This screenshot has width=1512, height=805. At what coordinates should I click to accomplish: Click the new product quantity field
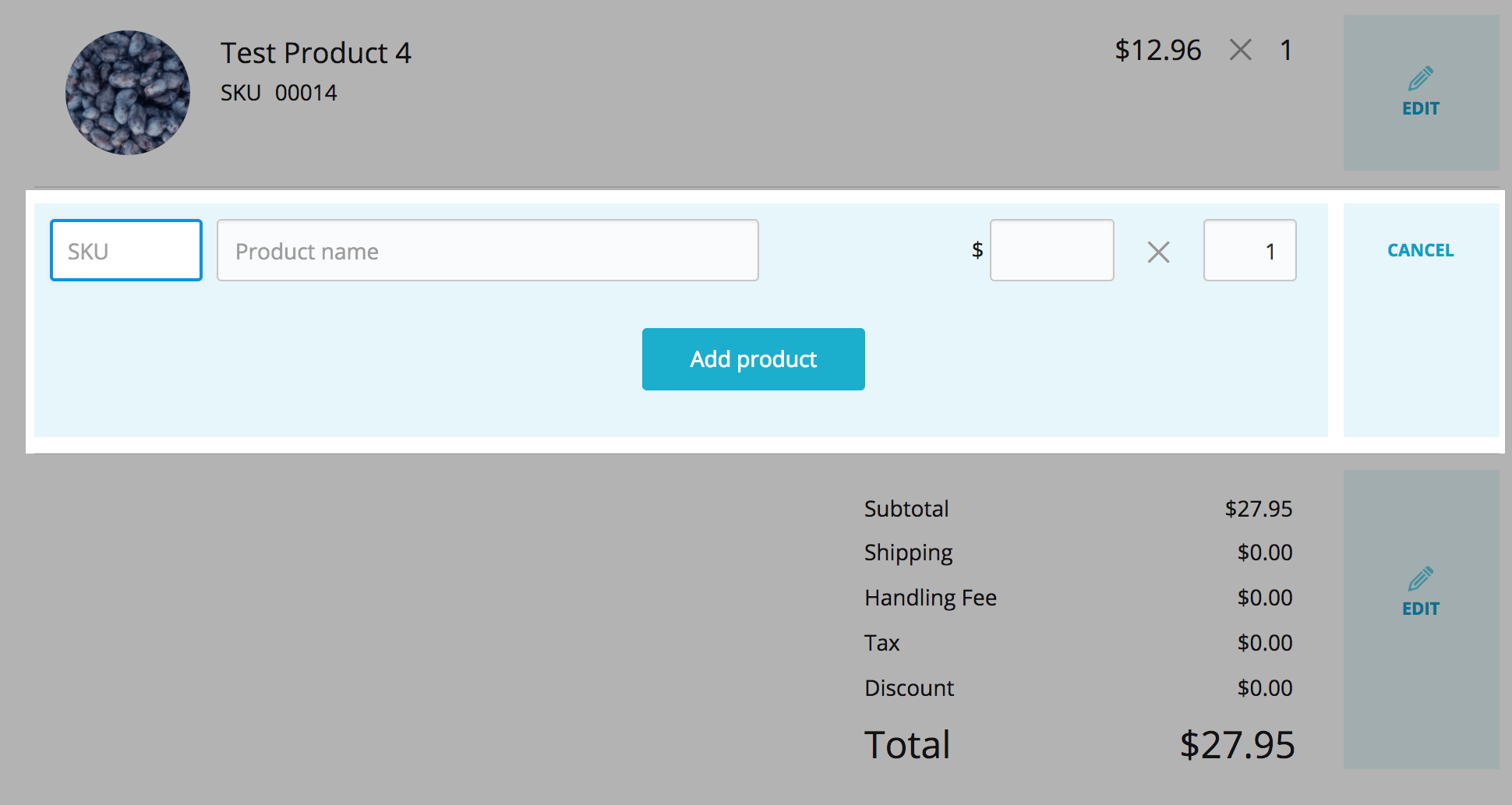tap(1249, 250)
